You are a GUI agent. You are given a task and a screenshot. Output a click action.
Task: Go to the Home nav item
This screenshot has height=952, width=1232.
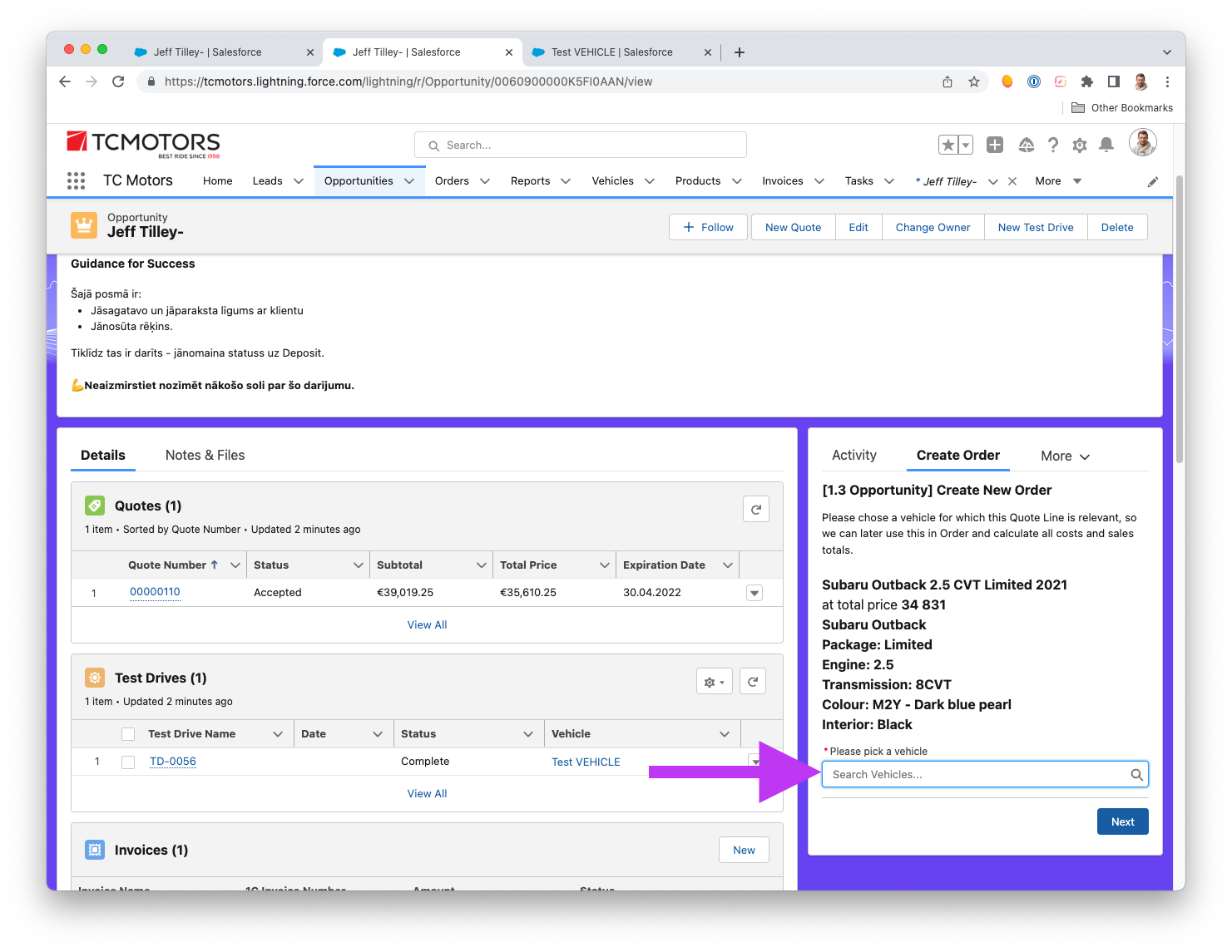pyautogui.click(x=218, y=181)
